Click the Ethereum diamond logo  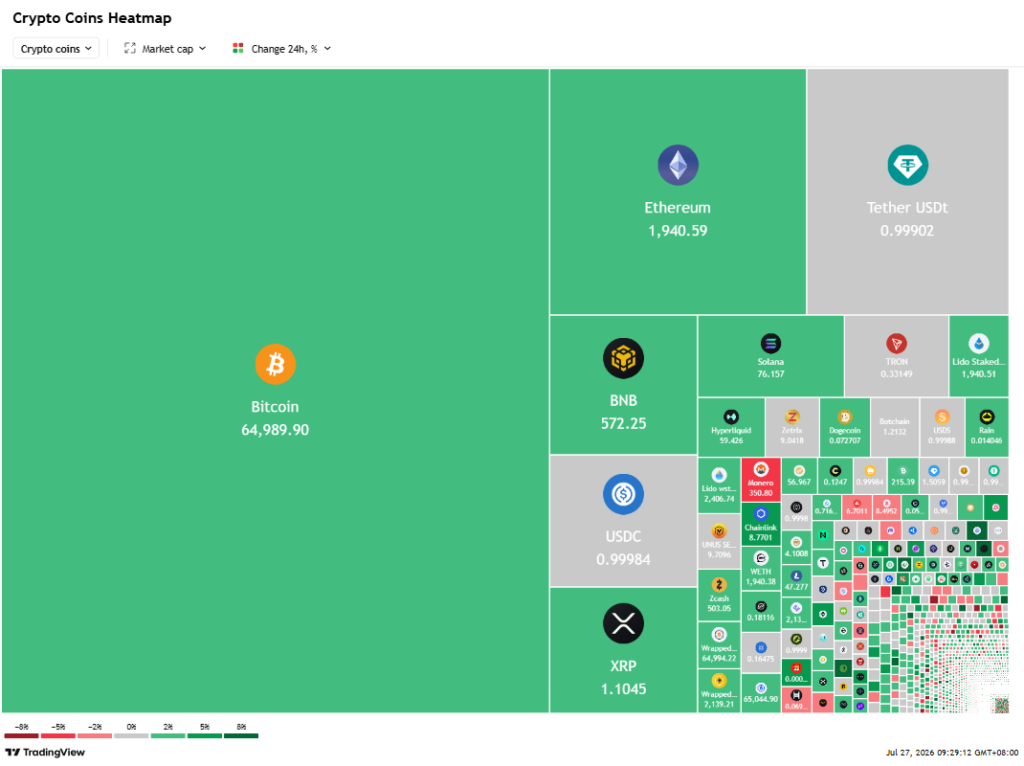pos(678,165)
